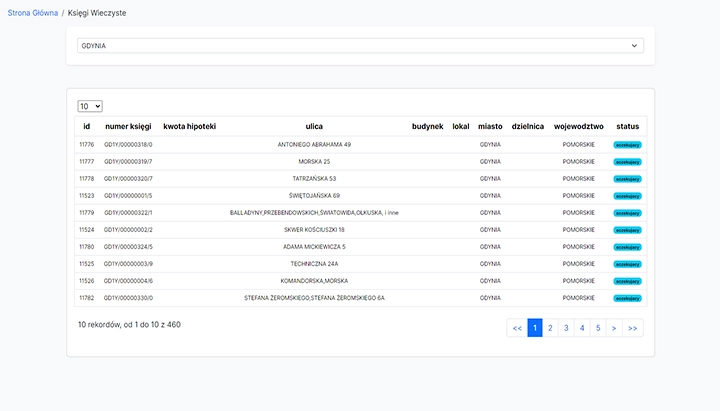Go to next page with > button
The width and height of the screenshot is (720, 411).
click(x=614, y=328)
